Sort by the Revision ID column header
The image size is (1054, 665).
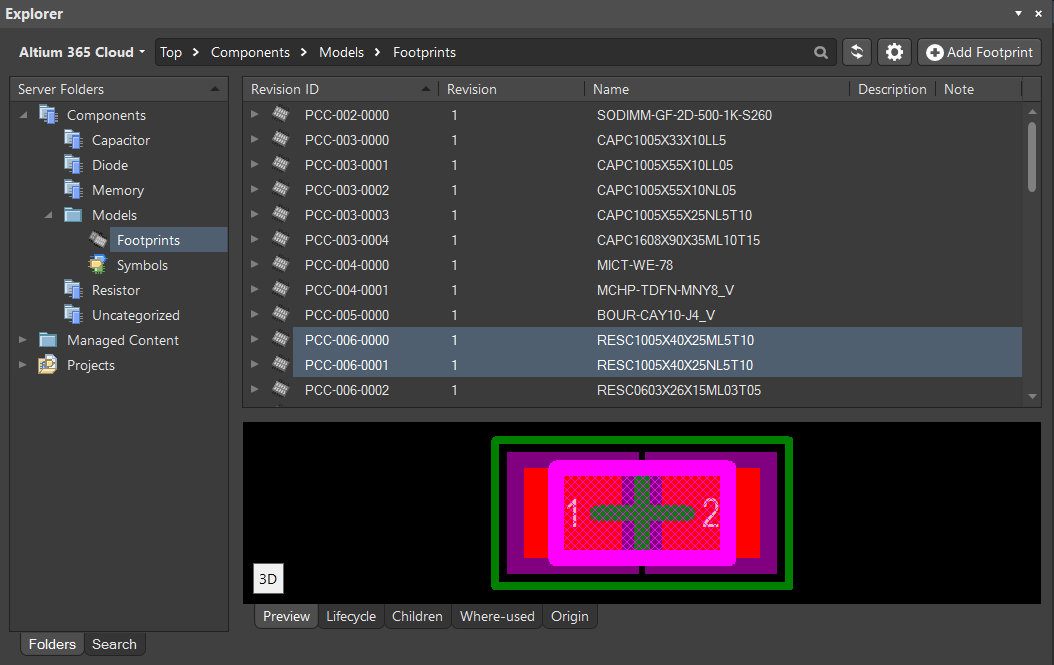pos(340,89)
